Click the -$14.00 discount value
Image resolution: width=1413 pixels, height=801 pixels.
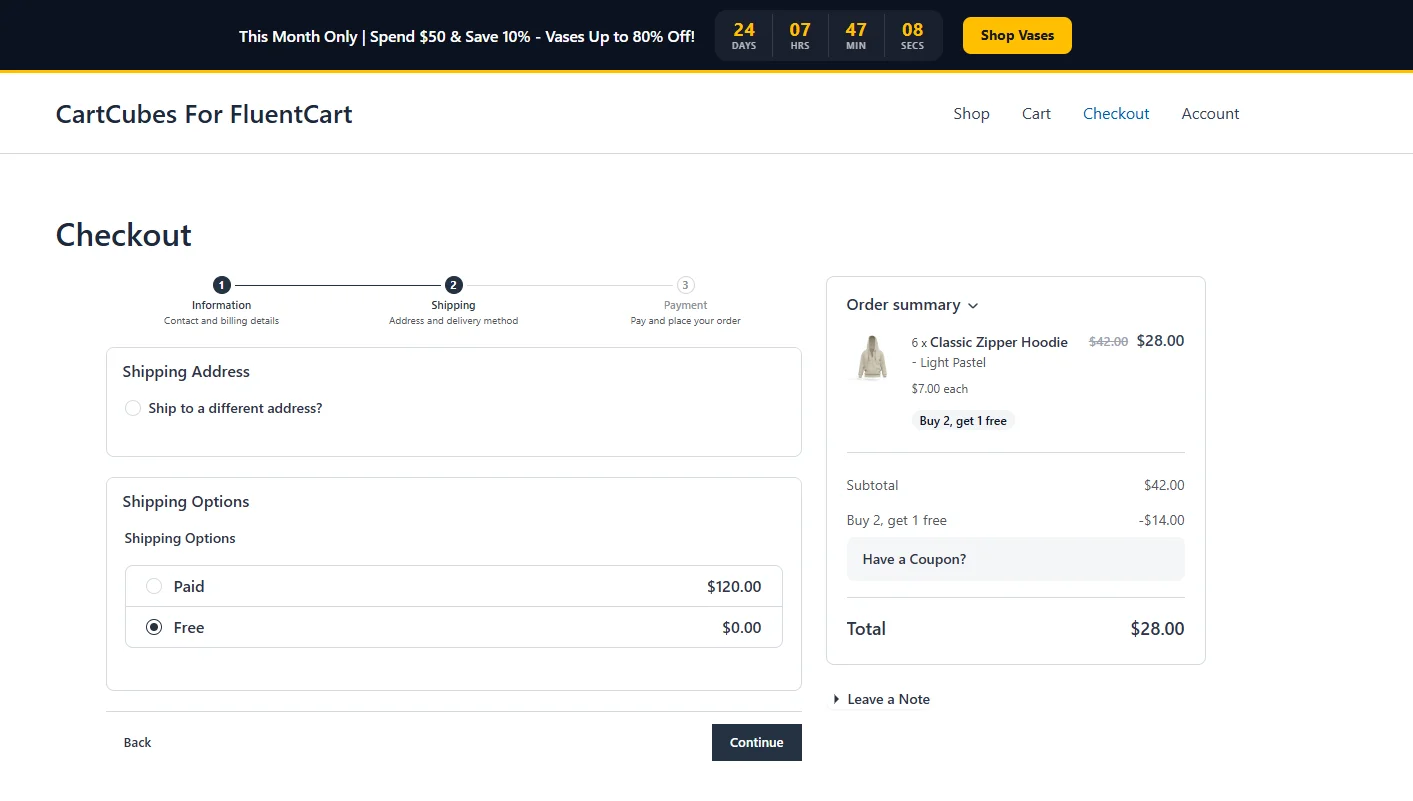click(1161, 520)
